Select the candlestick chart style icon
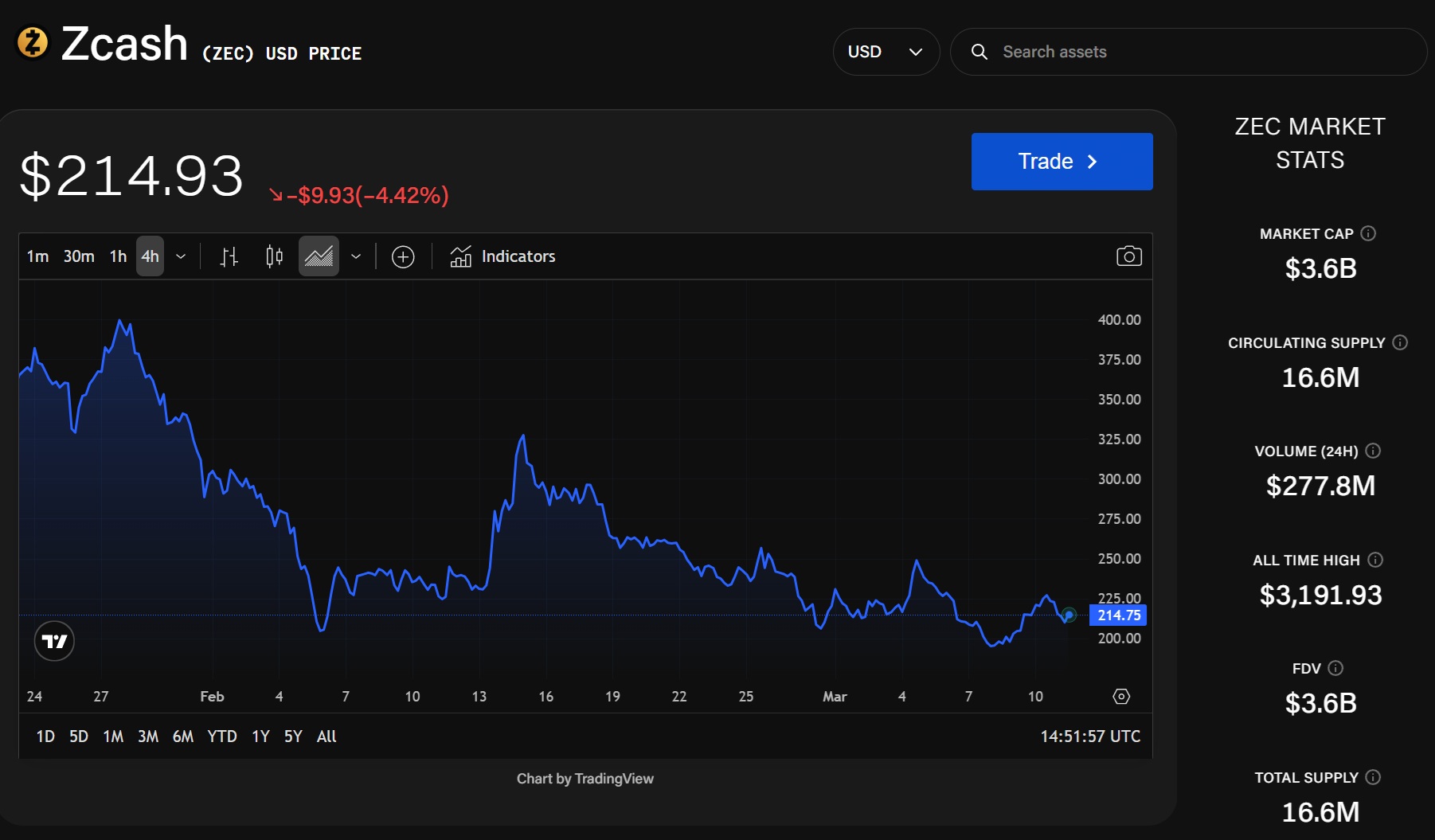This screenshot has height=840, width=1435. click(x=274, y=256)
